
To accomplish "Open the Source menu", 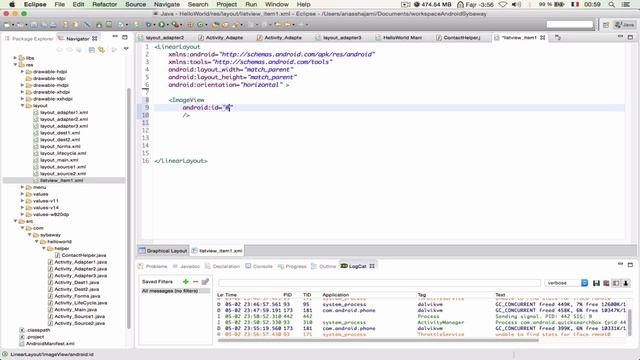I will click(x=136, y=4).
